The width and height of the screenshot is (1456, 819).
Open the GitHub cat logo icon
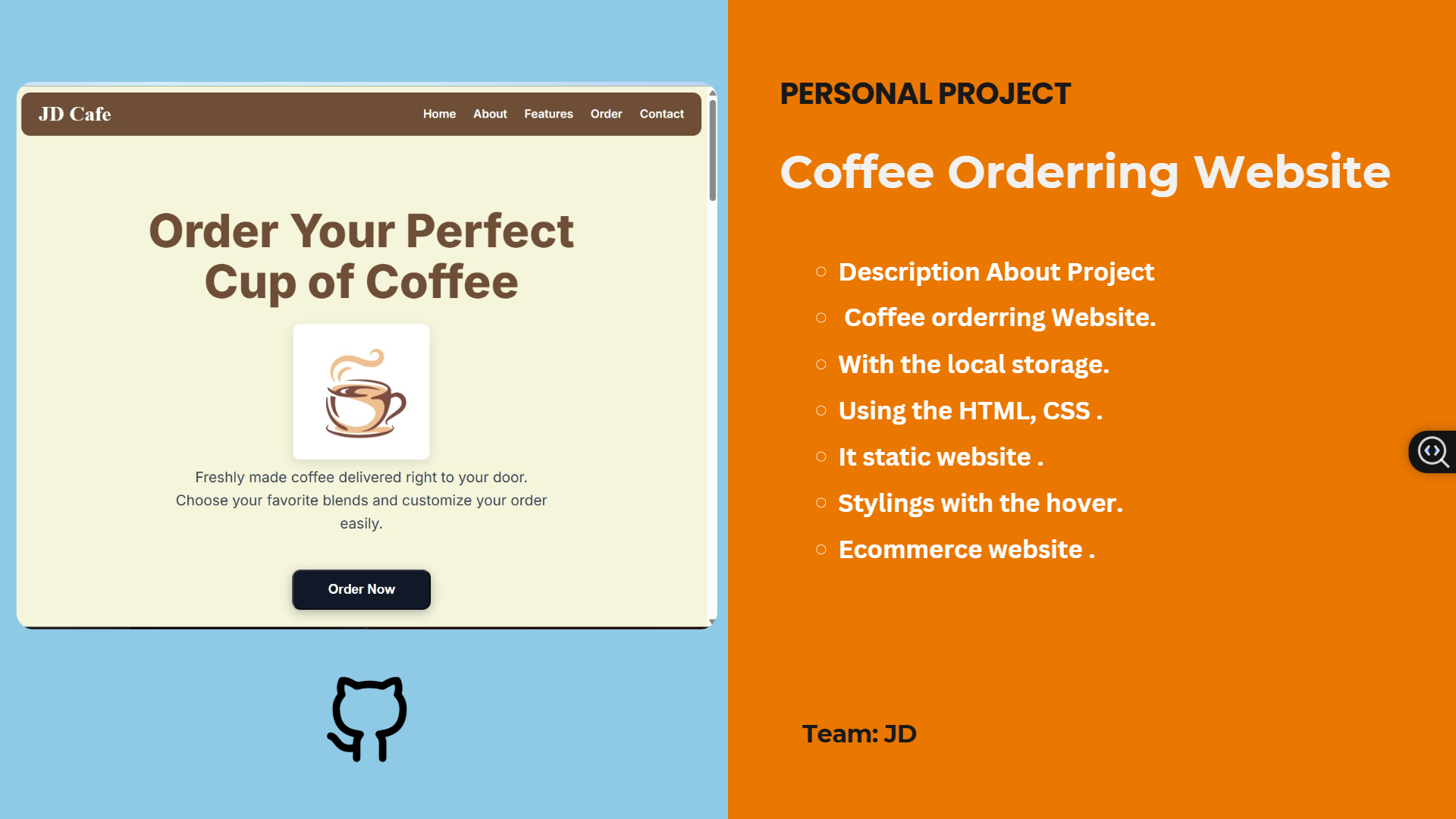(x=367, y=719)
